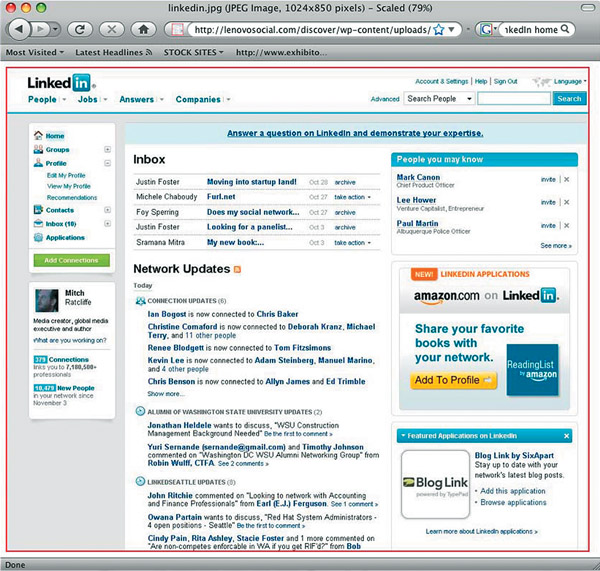The height and width of the screenshot is (571, 600).
Task: Click the LinkedIn search text field
Action: tap(514, 99)
